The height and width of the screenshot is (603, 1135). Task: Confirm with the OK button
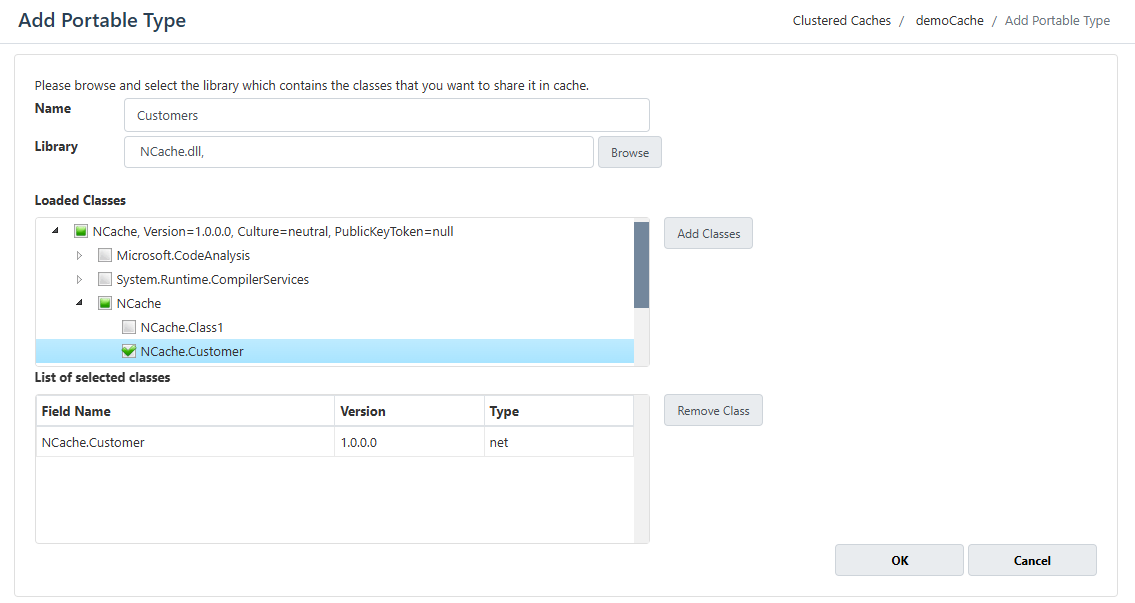click(x=899, y=560)
